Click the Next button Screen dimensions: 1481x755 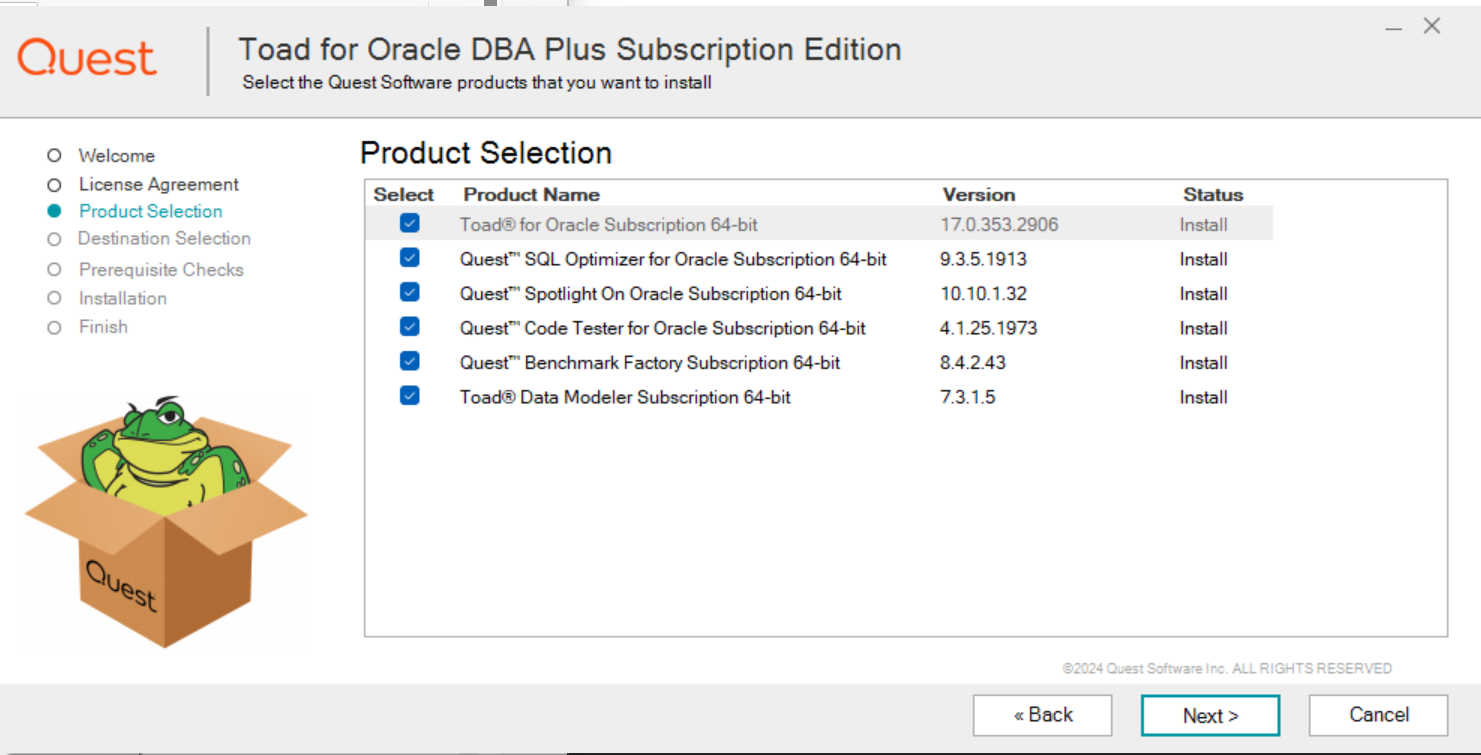tap(1210, 715)
